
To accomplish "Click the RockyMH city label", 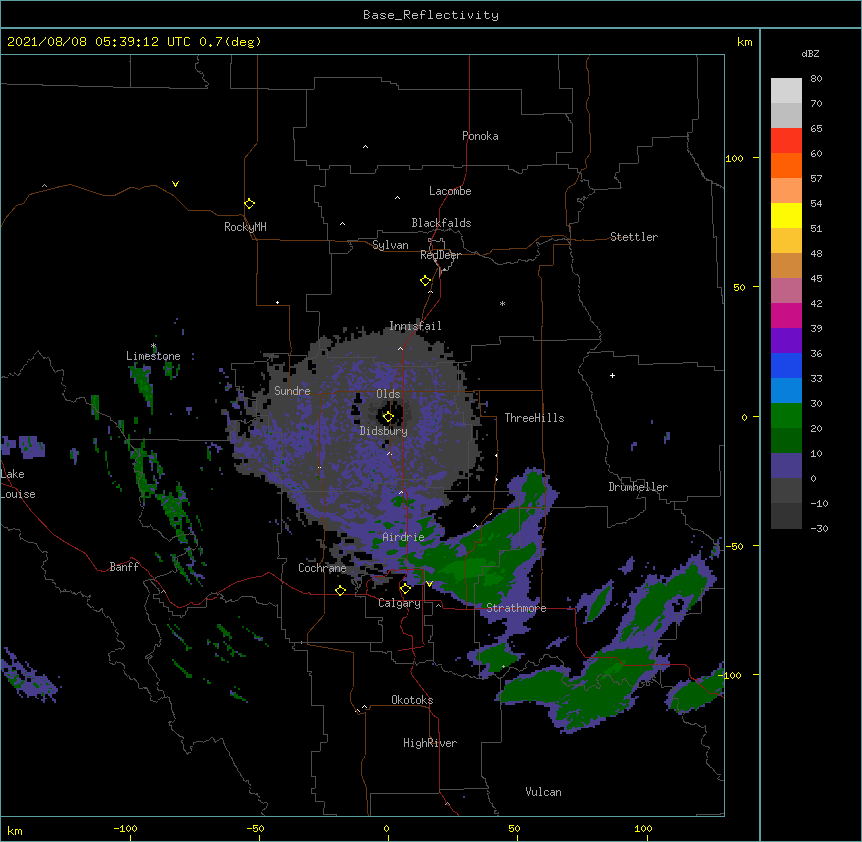I will 245,227.
